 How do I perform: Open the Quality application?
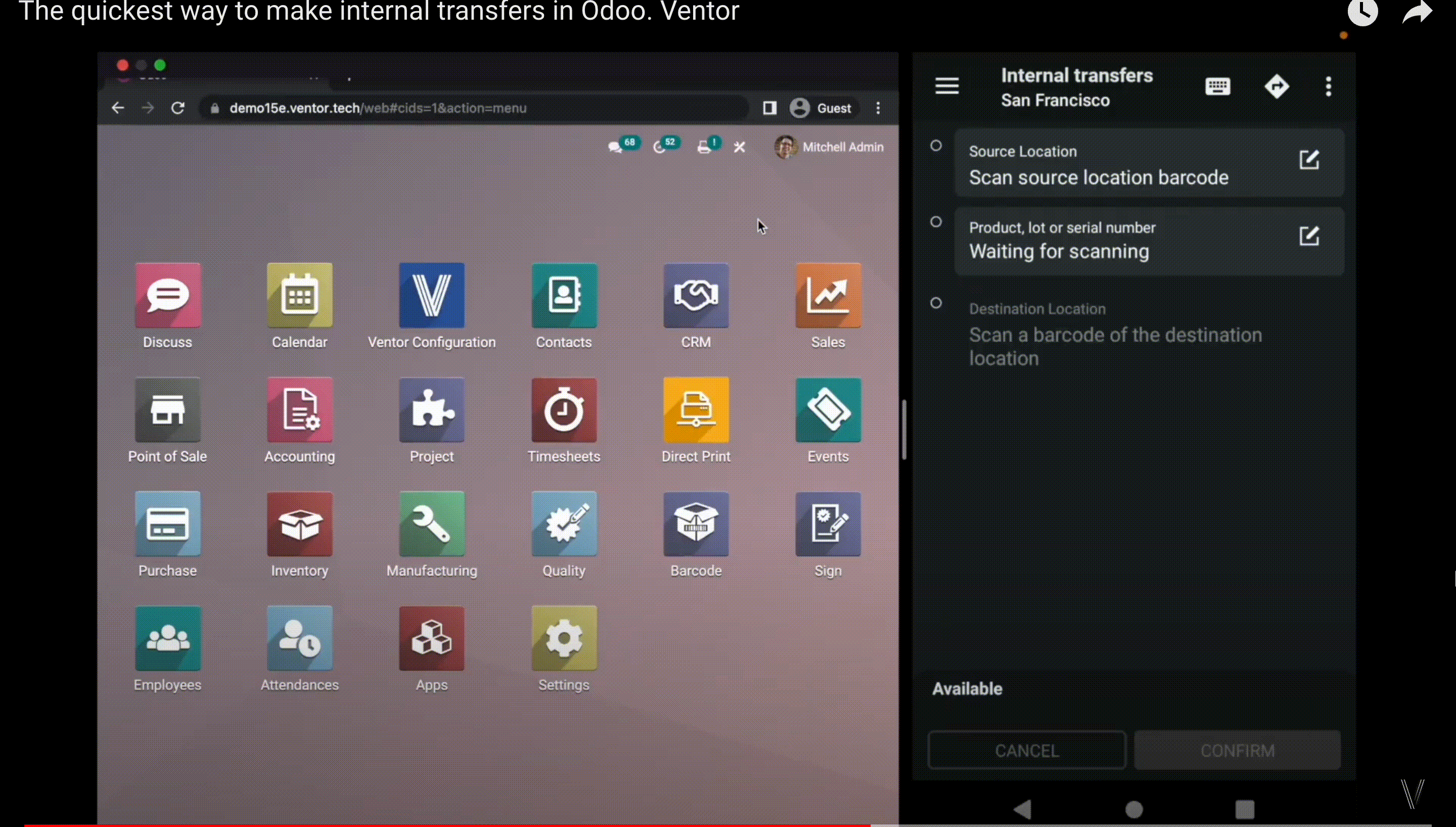[x=564, y=535]
